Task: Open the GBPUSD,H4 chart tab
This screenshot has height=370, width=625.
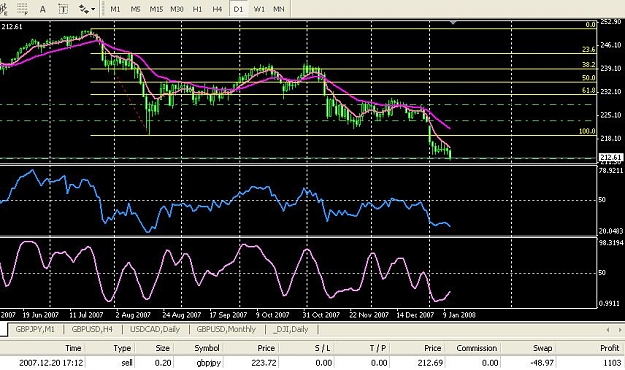Action: click(x=92, y=329)
